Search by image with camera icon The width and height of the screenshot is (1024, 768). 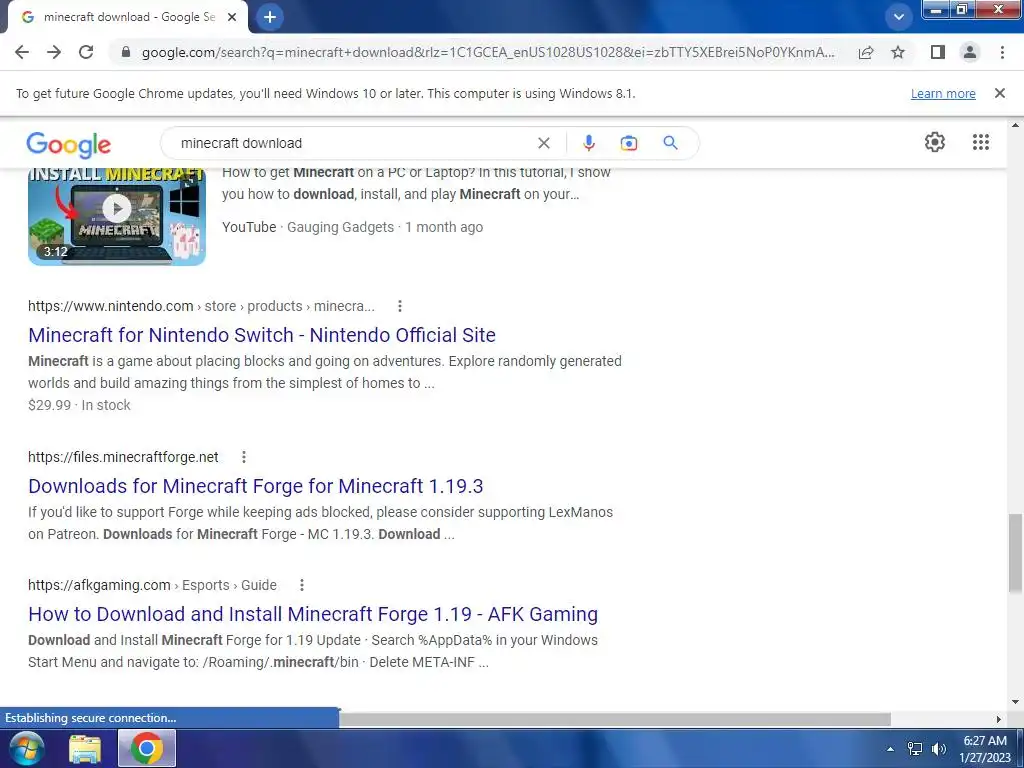(629, 143)
